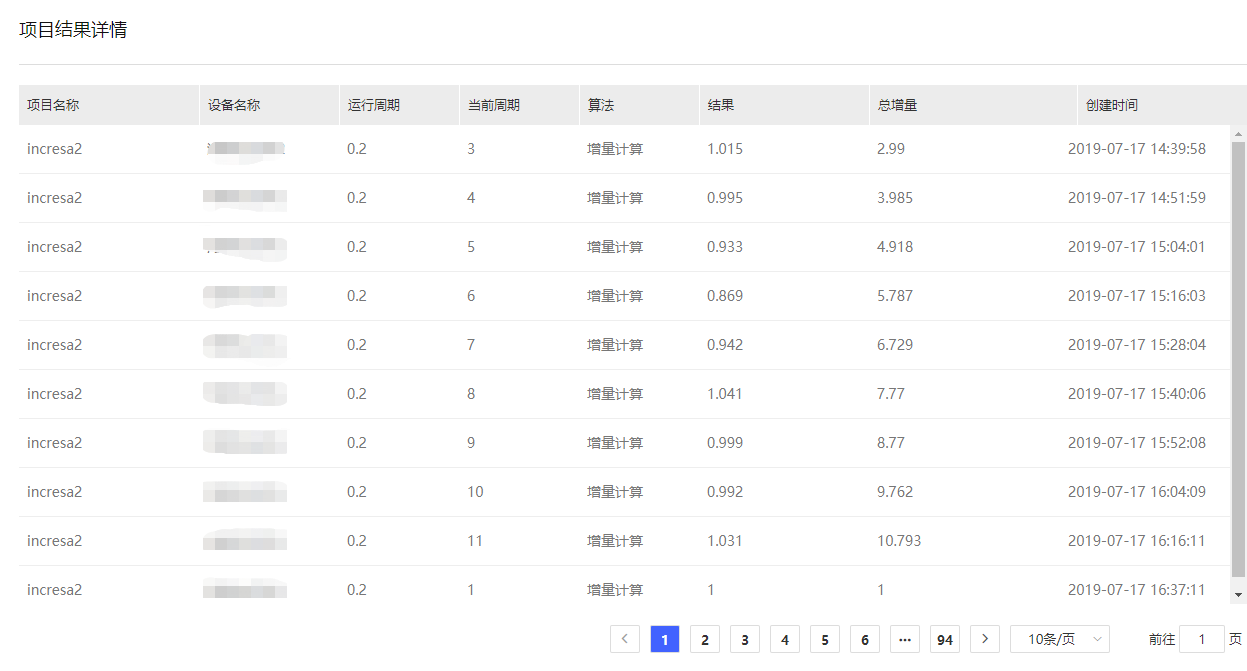1247x671 pixels.
Task: Click the 总增量 column header
Action: (897, 105)
